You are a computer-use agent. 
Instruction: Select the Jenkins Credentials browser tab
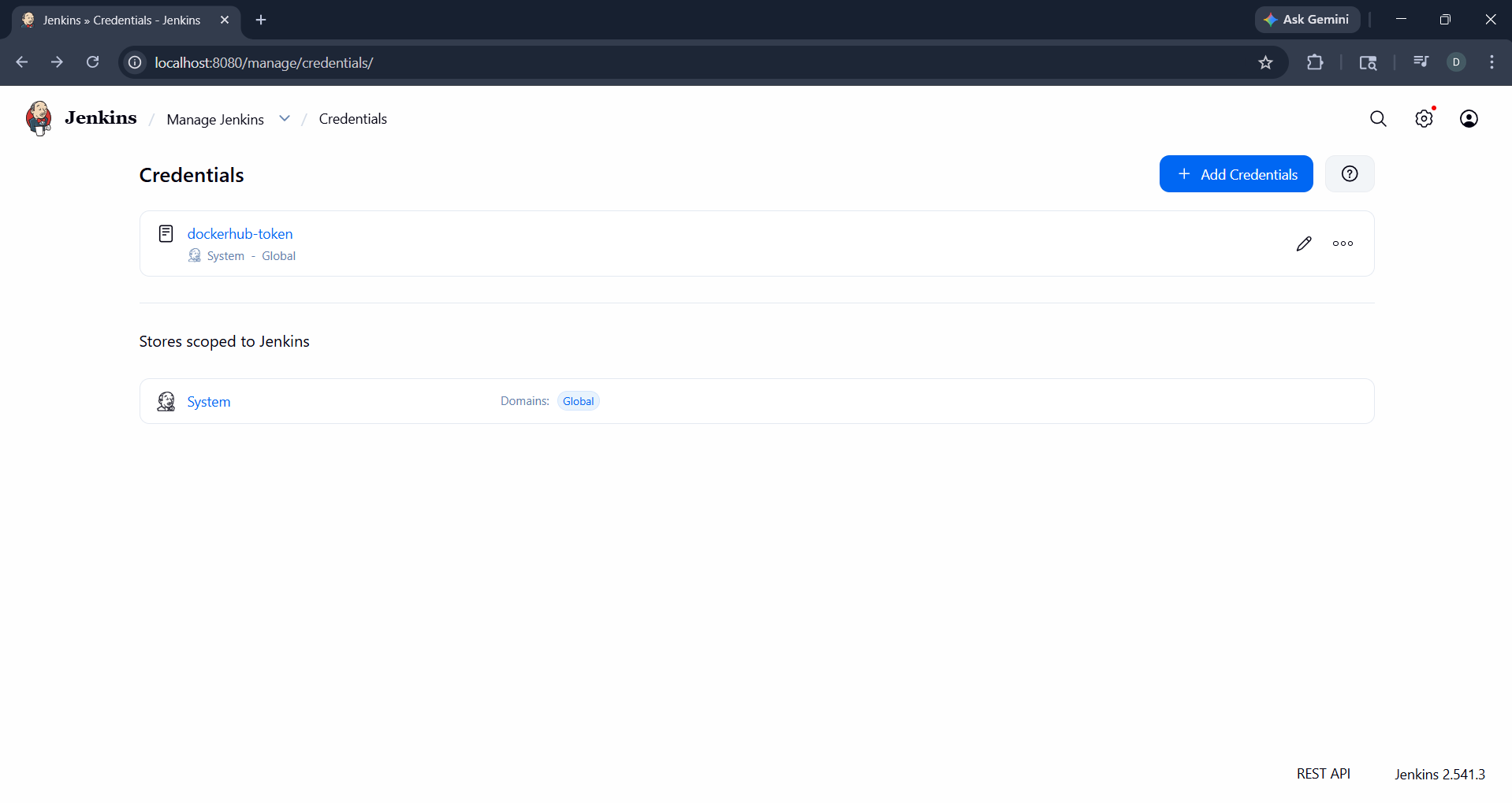pyautogui.click(x=122, y=20)
